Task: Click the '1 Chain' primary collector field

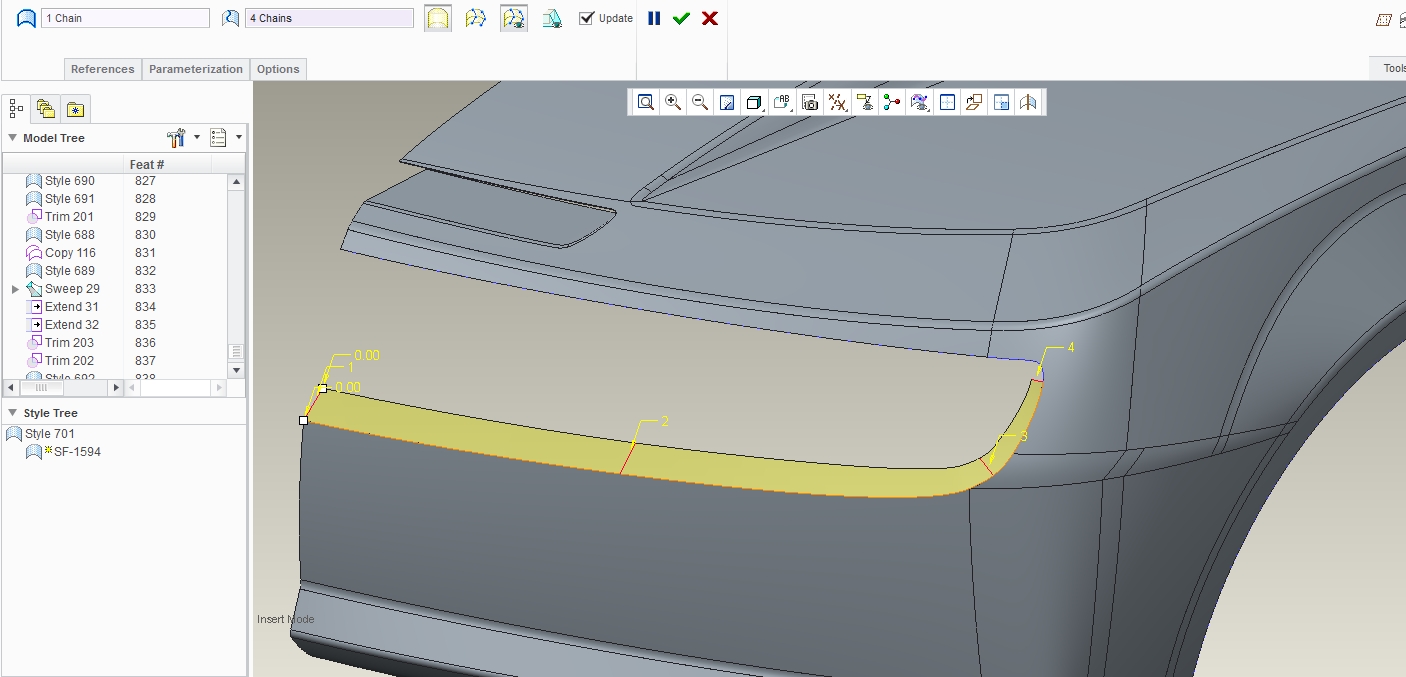Action: click(x=125, y=18)
